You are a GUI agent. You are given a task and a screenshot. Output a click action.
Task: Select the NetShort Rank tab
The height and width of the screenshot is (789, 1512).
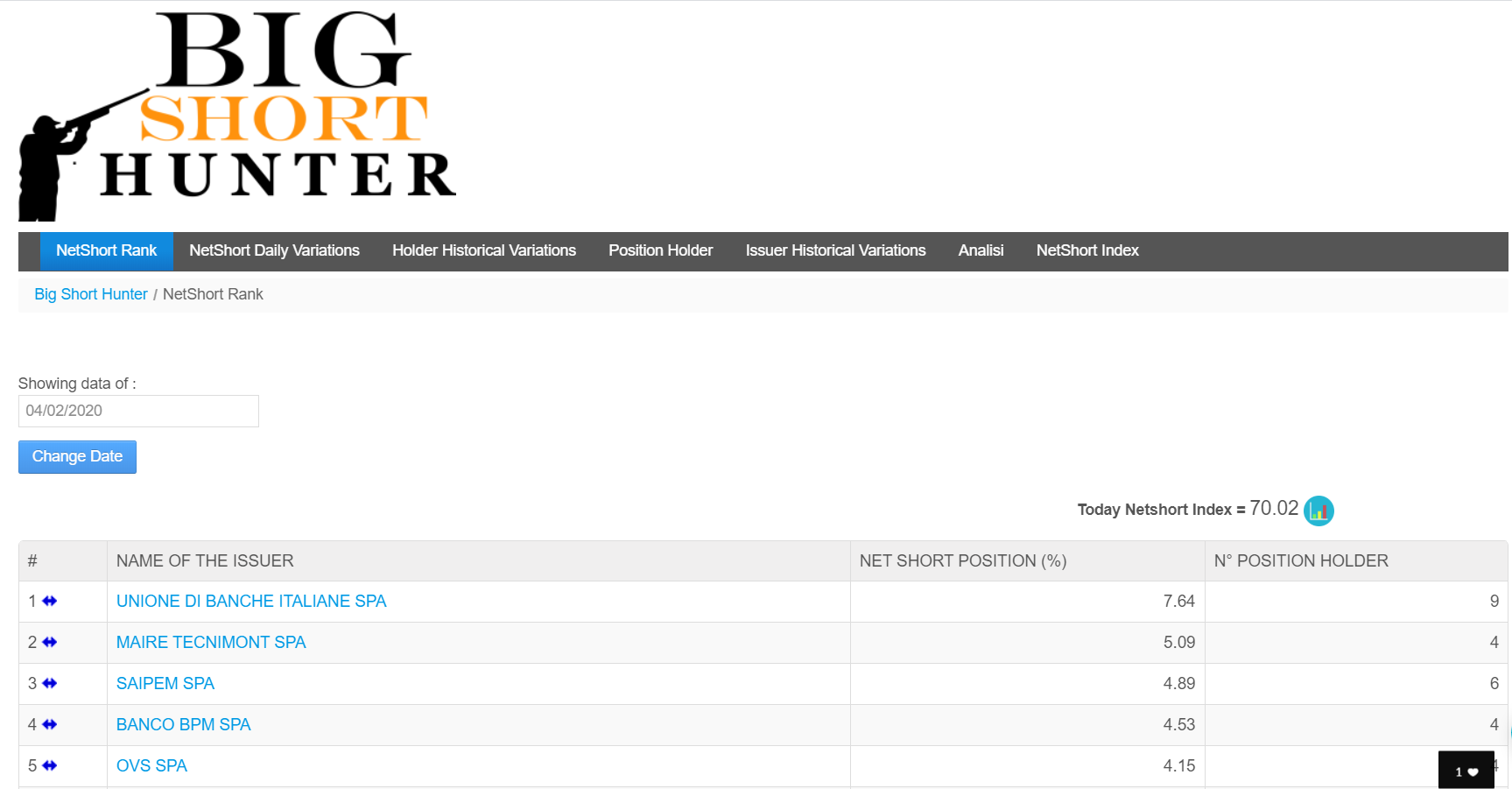(106, 251)
